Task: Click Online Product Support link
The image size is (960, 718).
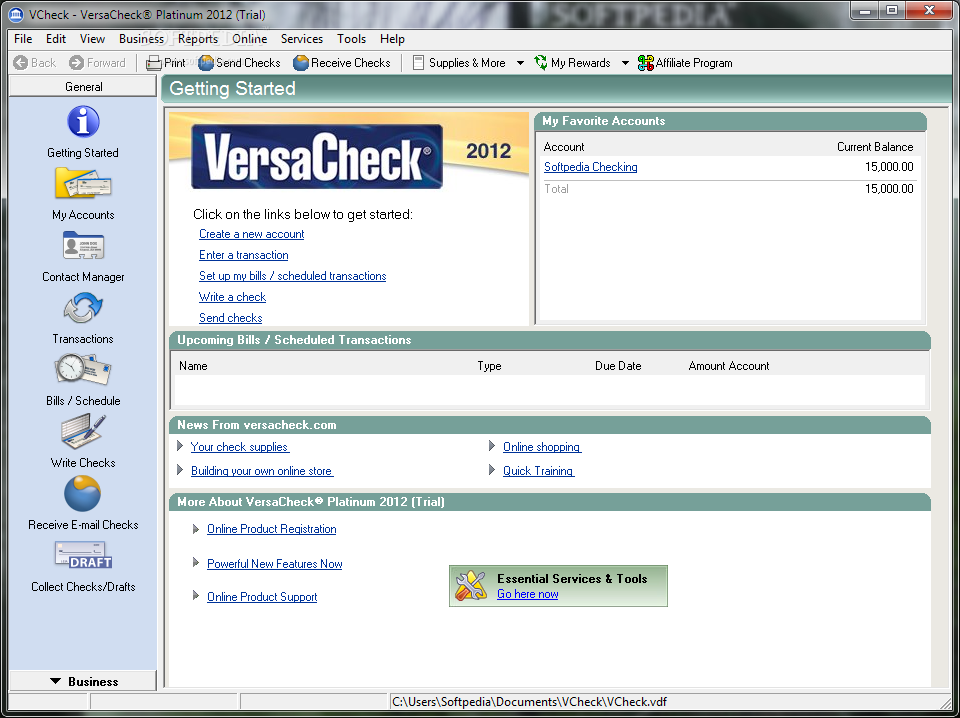Action: click(262, 597)
